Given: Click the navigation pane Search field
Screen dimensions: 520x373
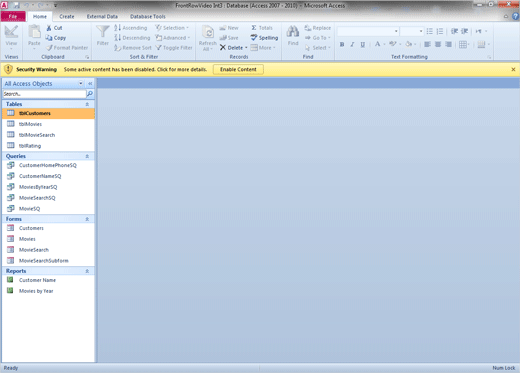Looking at the screenshot, I should (x=44, y=94).
